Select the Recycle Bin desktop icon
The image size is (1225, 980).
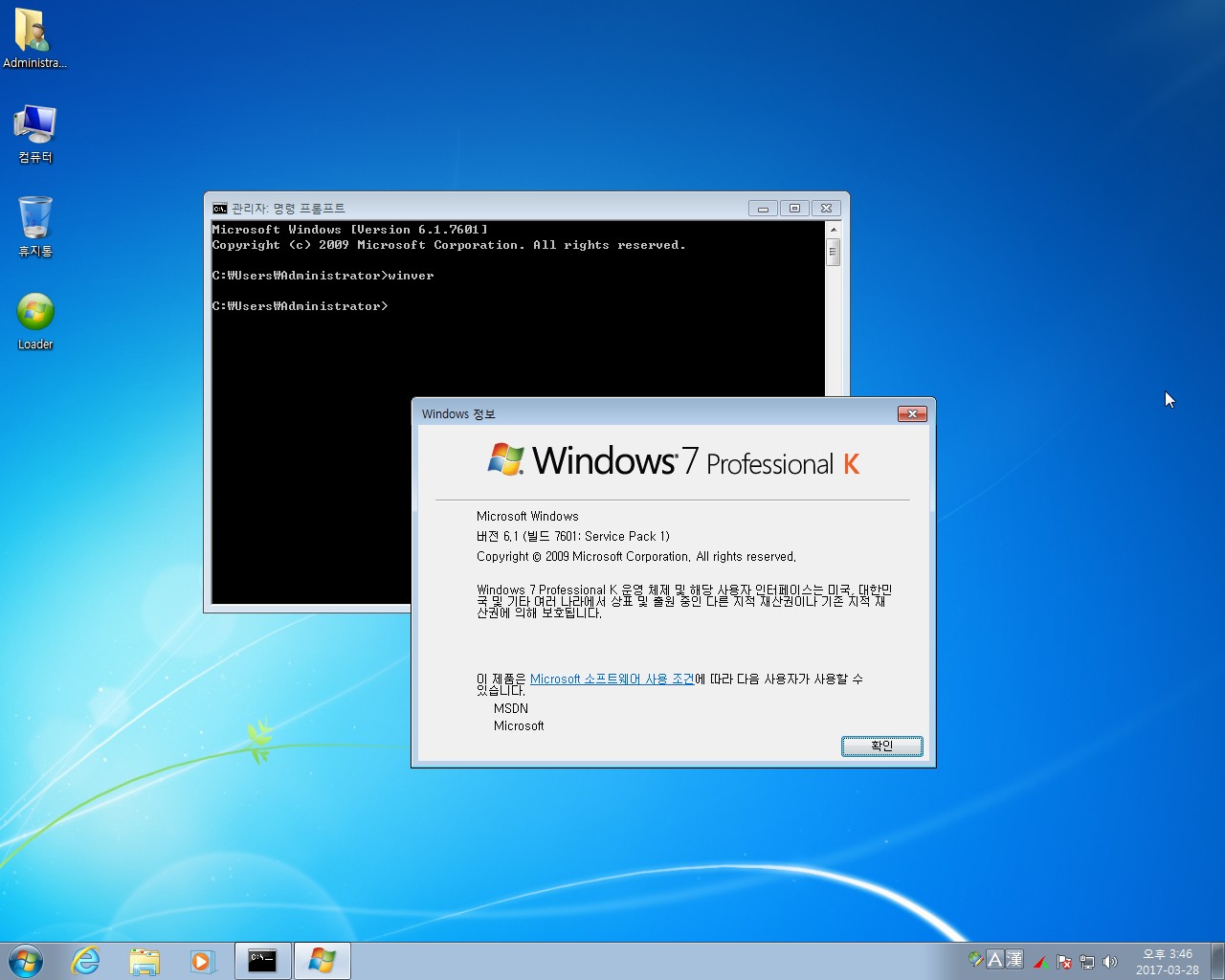coord(34,227)
